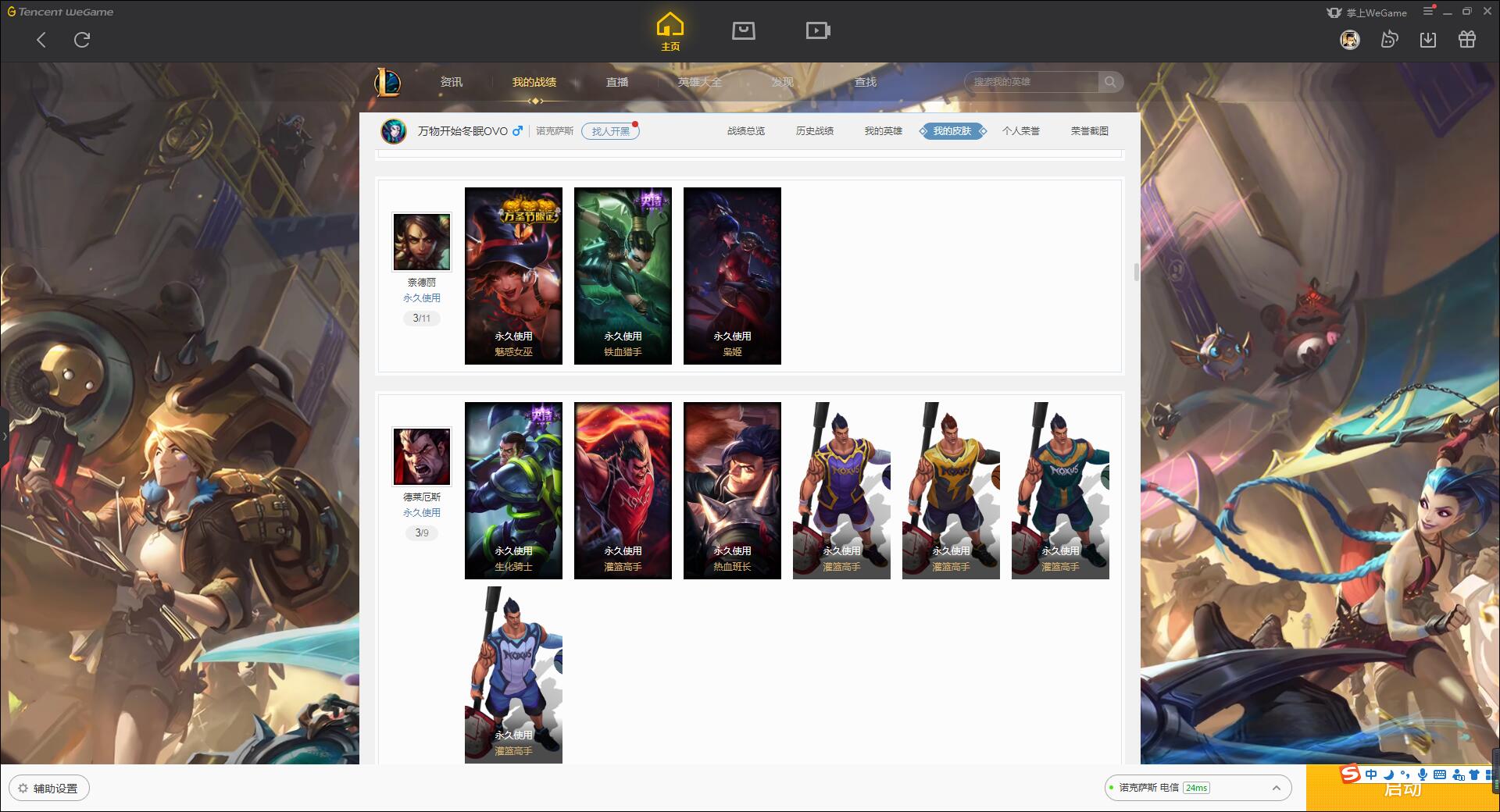Screen dimensions: 1500x812
Task: Open the 英雄大全 tab
Action: point(700,82)
